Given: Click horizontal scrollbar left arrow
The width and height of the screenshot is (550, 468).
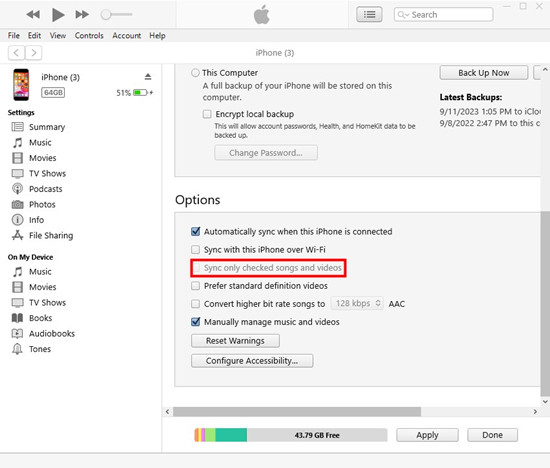Looking at the screenshot, I should (167, 412).
